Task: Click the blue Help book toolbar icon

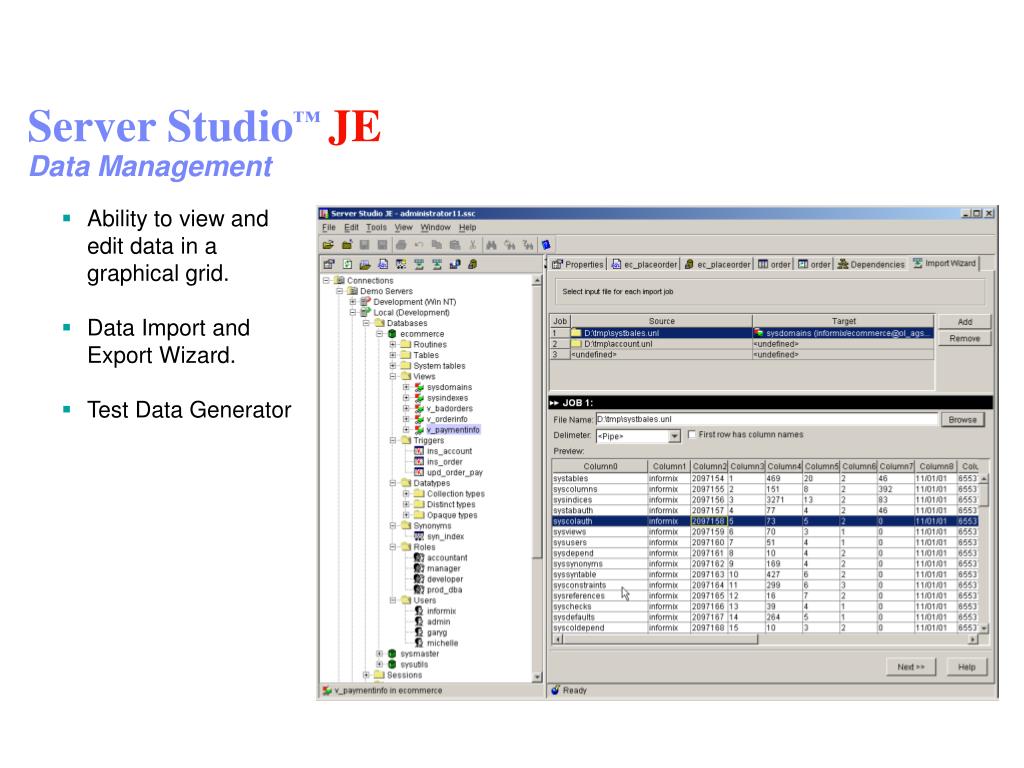Action: tap(546, 245)
